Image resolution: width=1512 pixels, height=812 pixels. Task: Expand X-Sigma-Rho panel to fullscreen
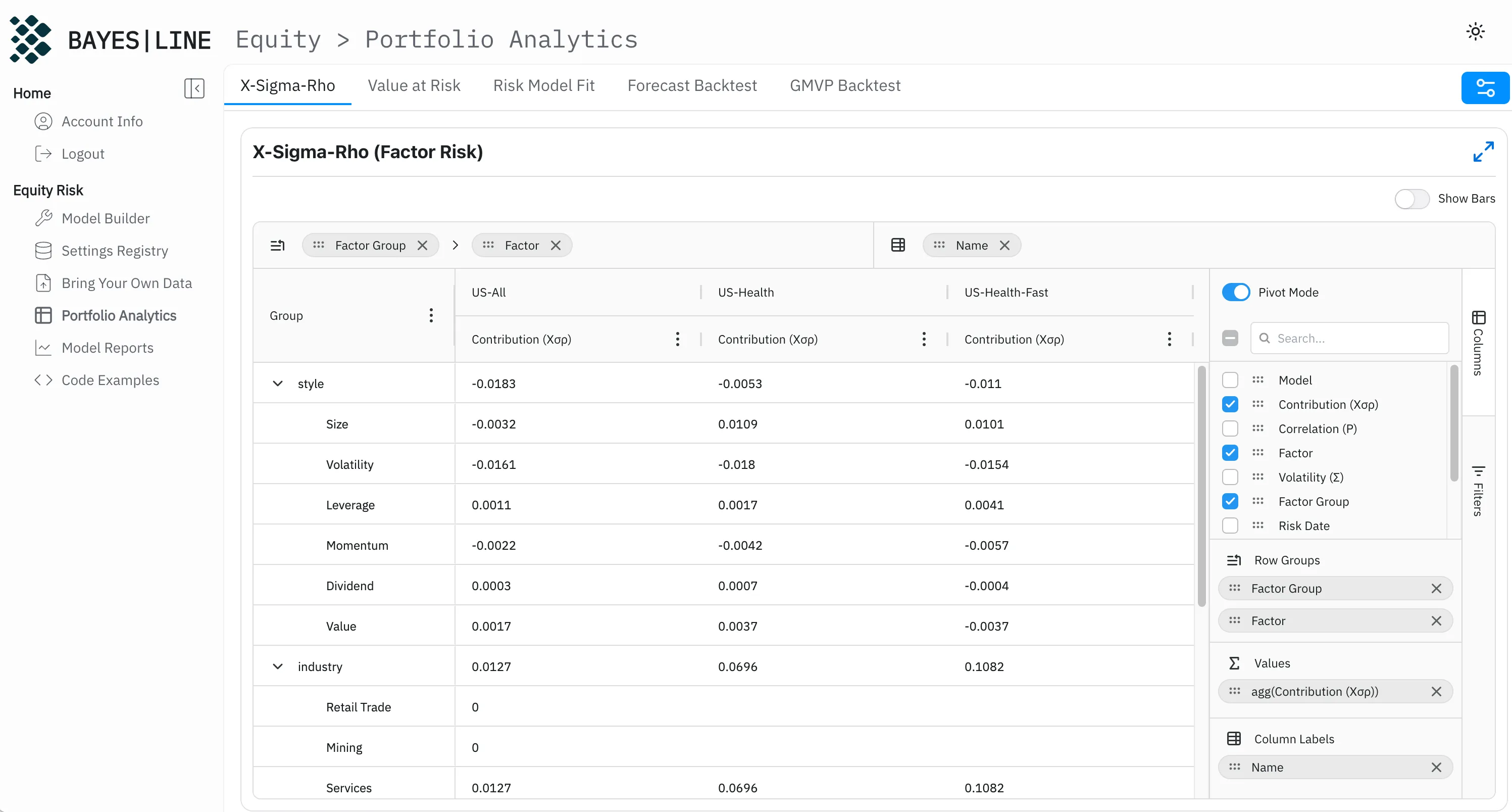[1483, 152]
